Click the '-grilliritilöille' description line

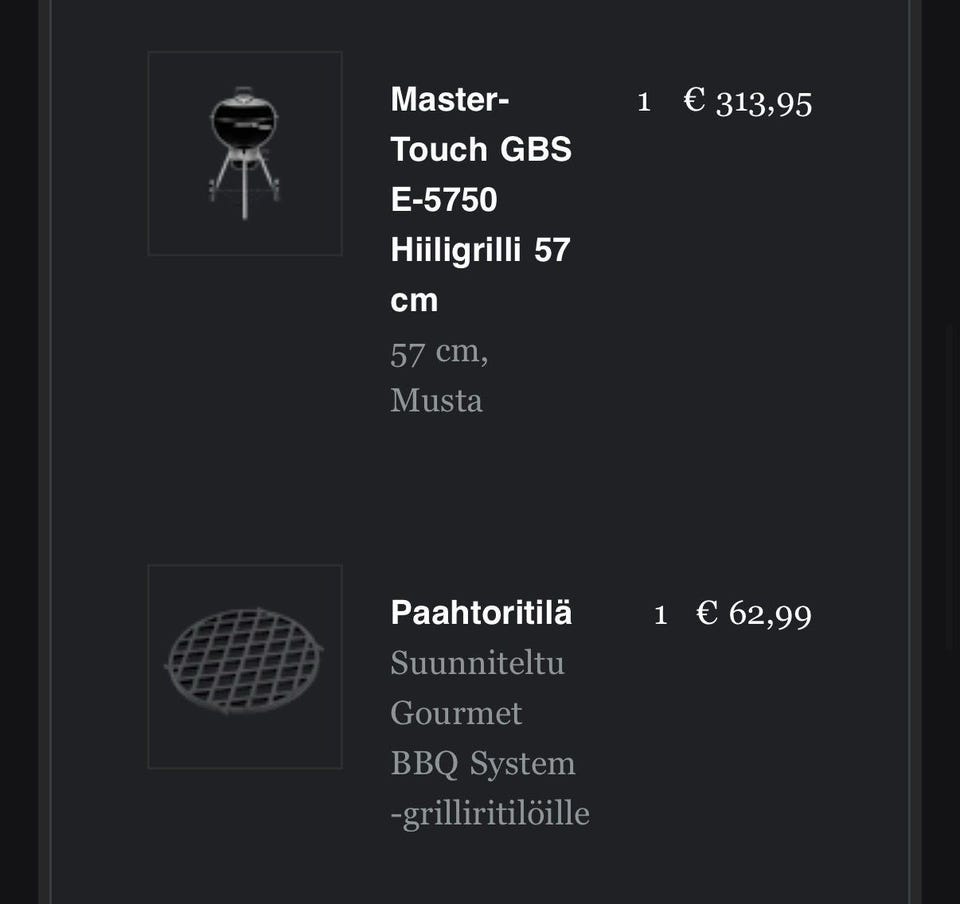click(x=490, y=813)
